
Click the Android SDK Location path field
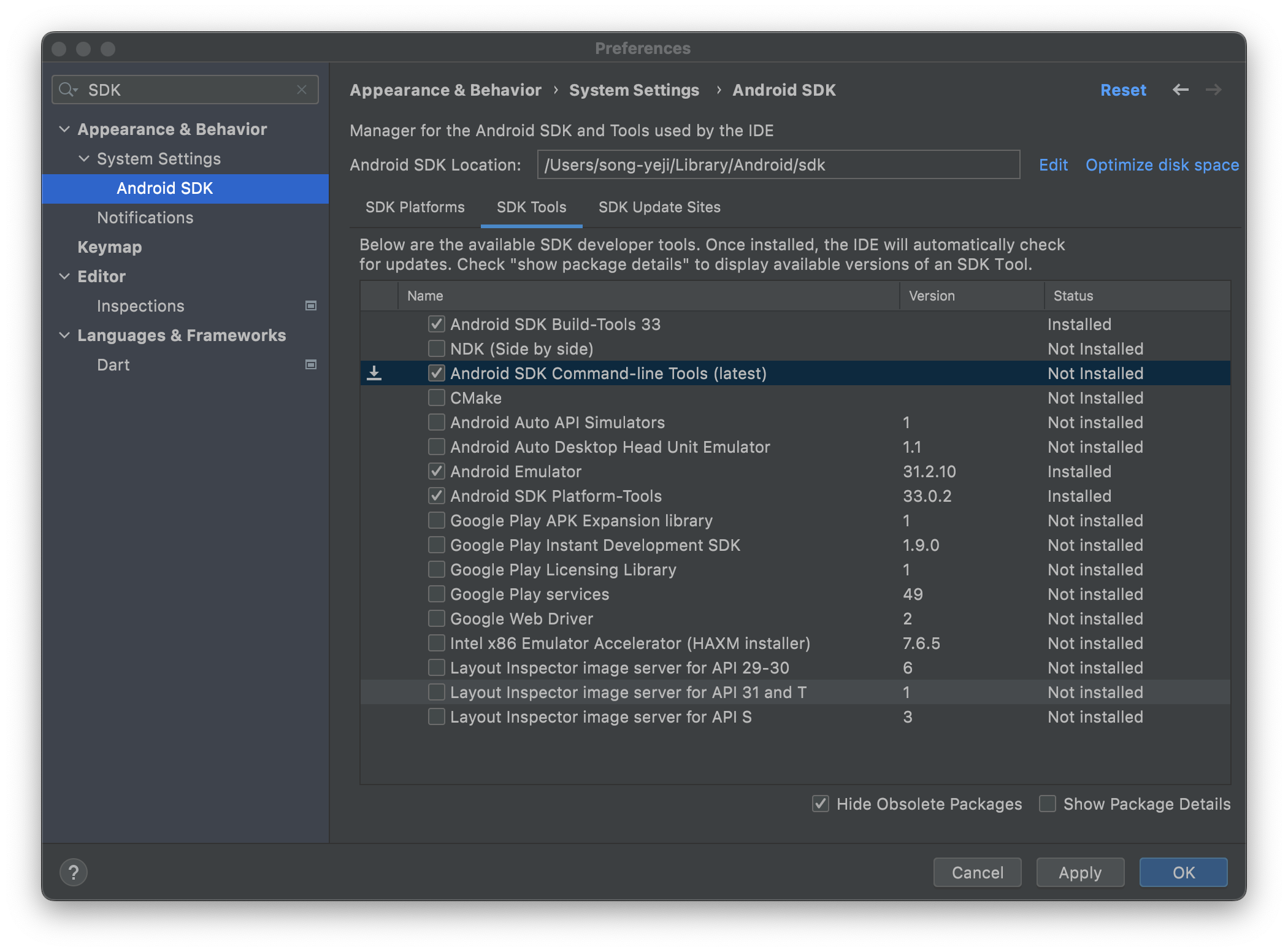pyautogui.click(x=778, y=164)
